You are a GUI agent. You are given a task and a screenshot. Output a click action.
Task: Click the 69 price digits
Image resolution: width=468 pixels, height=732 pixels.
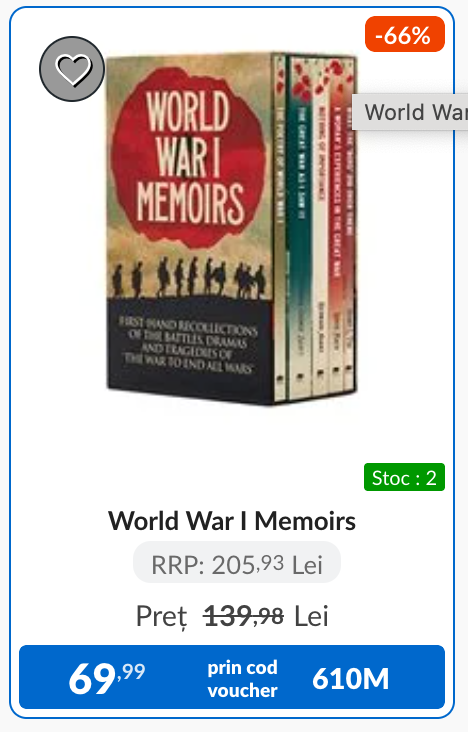click(92, 679)
